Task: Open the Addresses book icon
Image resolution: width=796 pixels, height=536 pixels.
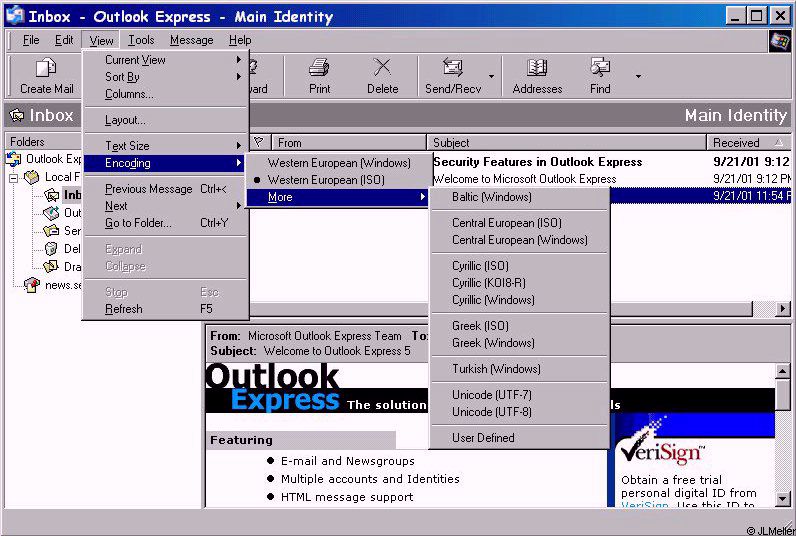Action: coord(537,68)
